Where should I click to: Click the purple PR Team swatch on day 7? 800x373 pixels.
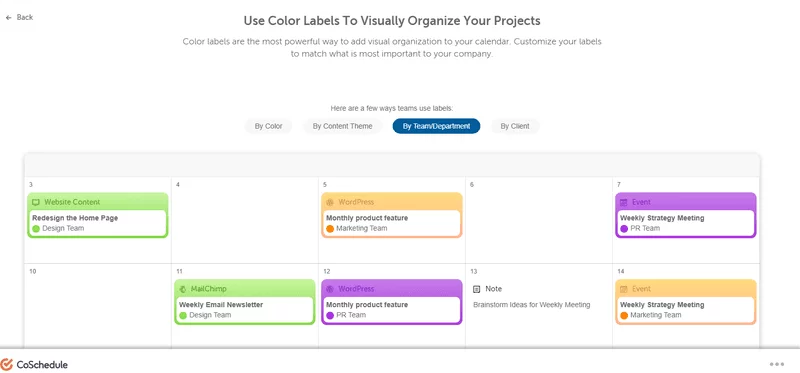click(x=623, y=229)
